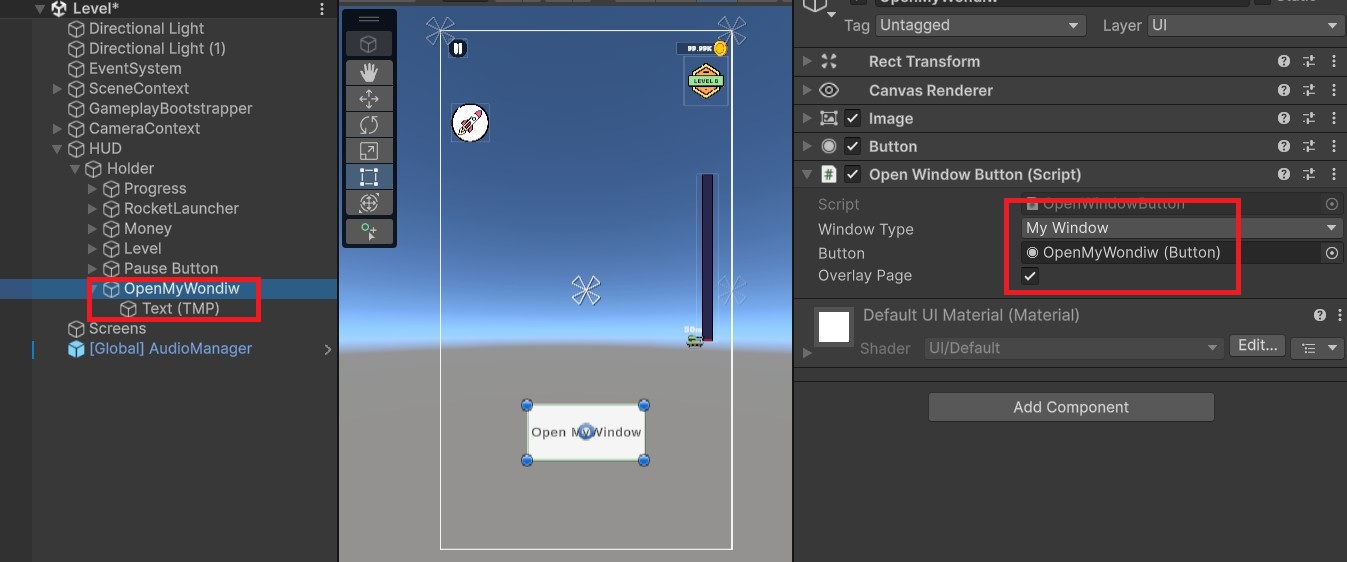
Task: Activate the Rotate tool
Action: (x=369, y=125)
